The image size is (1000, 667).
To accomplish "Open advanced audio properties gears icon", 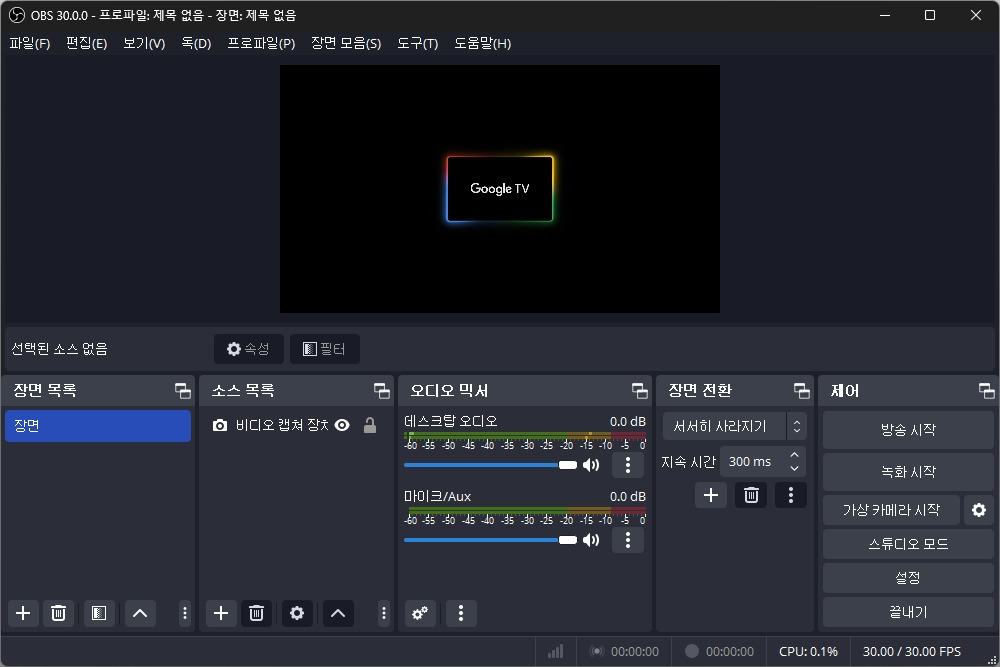I will pos(420,613).
